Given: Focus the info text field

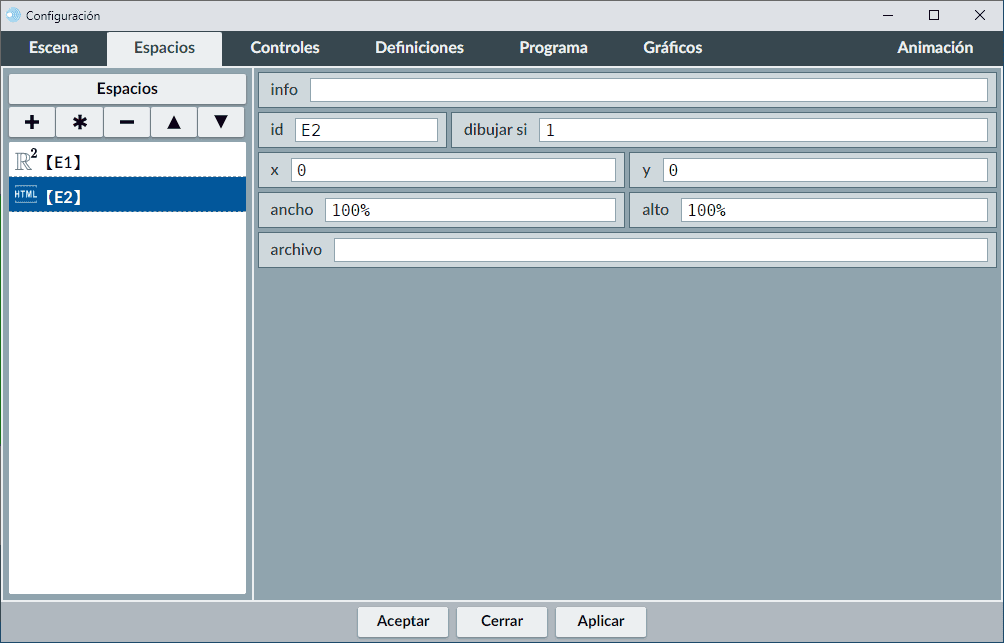Looking at the screenshot, I should click(648, 90).
